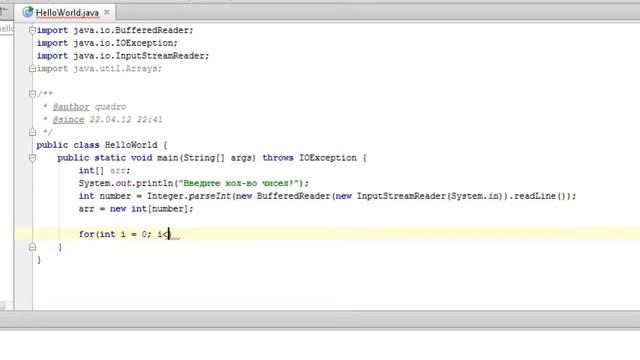Click the class name 'HelloWorld' in declaration
Viewport: 640px width, 360px height.
pos(131,145)
